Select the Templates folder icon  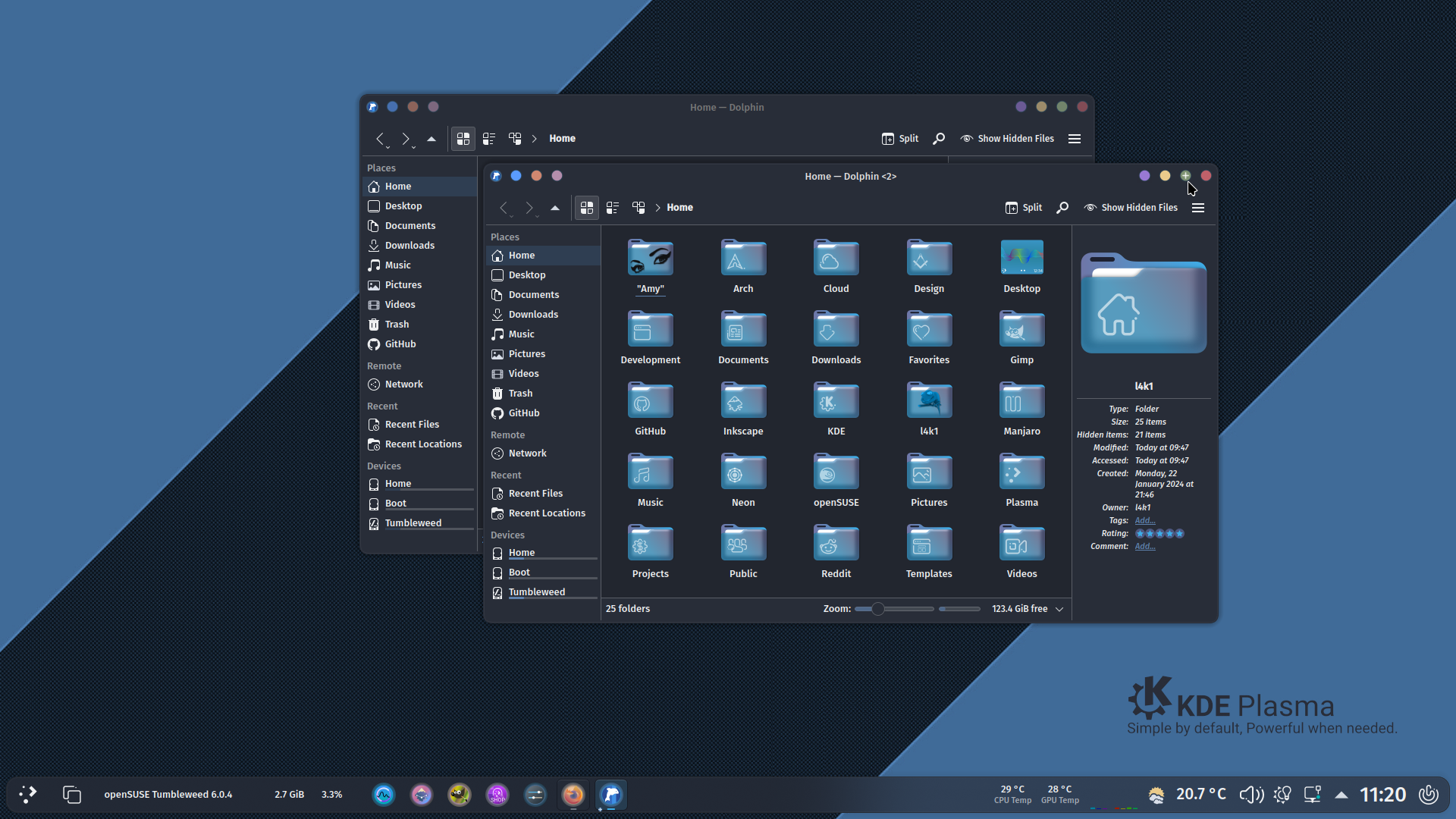click(929, 544)
